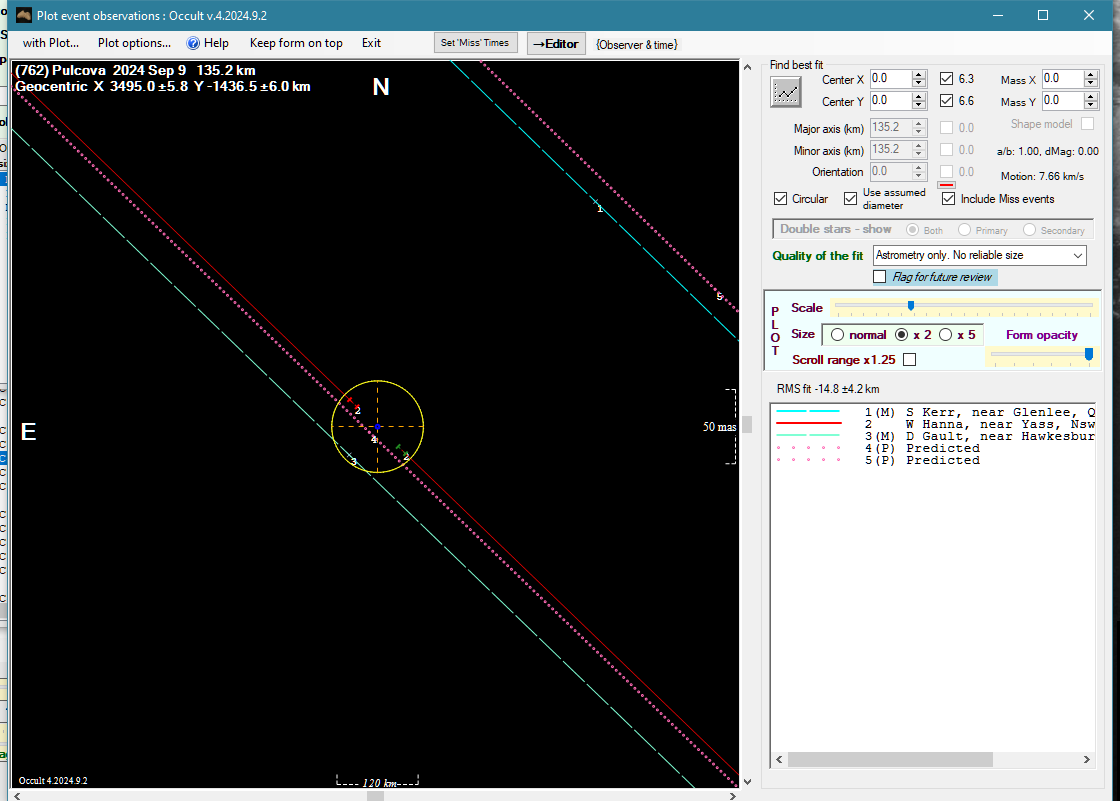Click the Occult app icon in title bar
Screen dimensions: 1120x810
[24, 15]
